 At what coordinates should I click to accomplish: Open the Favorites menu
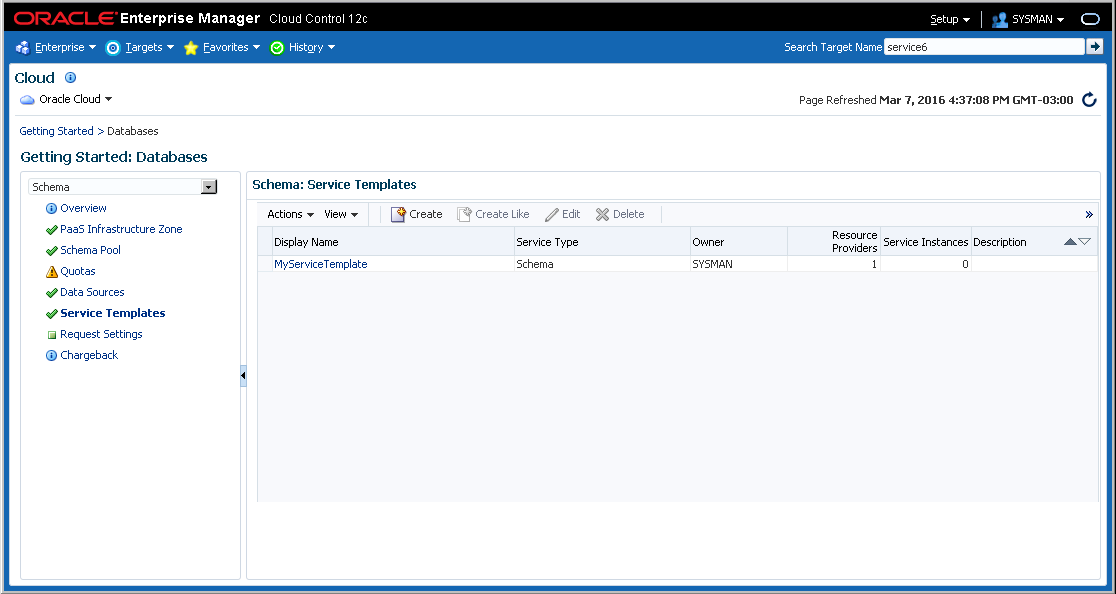(231, 48)
